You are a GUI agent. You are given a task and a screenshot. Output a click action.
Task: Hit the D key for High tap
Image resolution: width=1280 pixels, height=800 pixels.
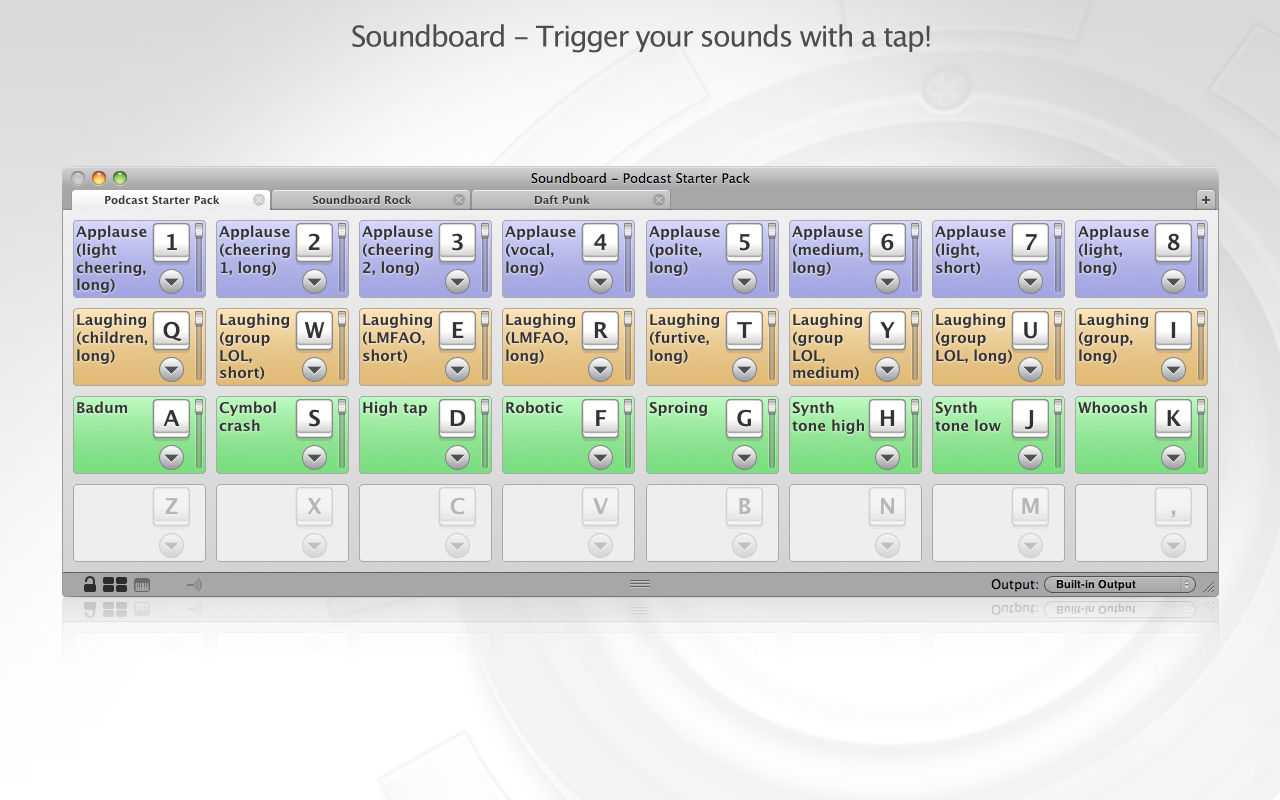[457, 419]
